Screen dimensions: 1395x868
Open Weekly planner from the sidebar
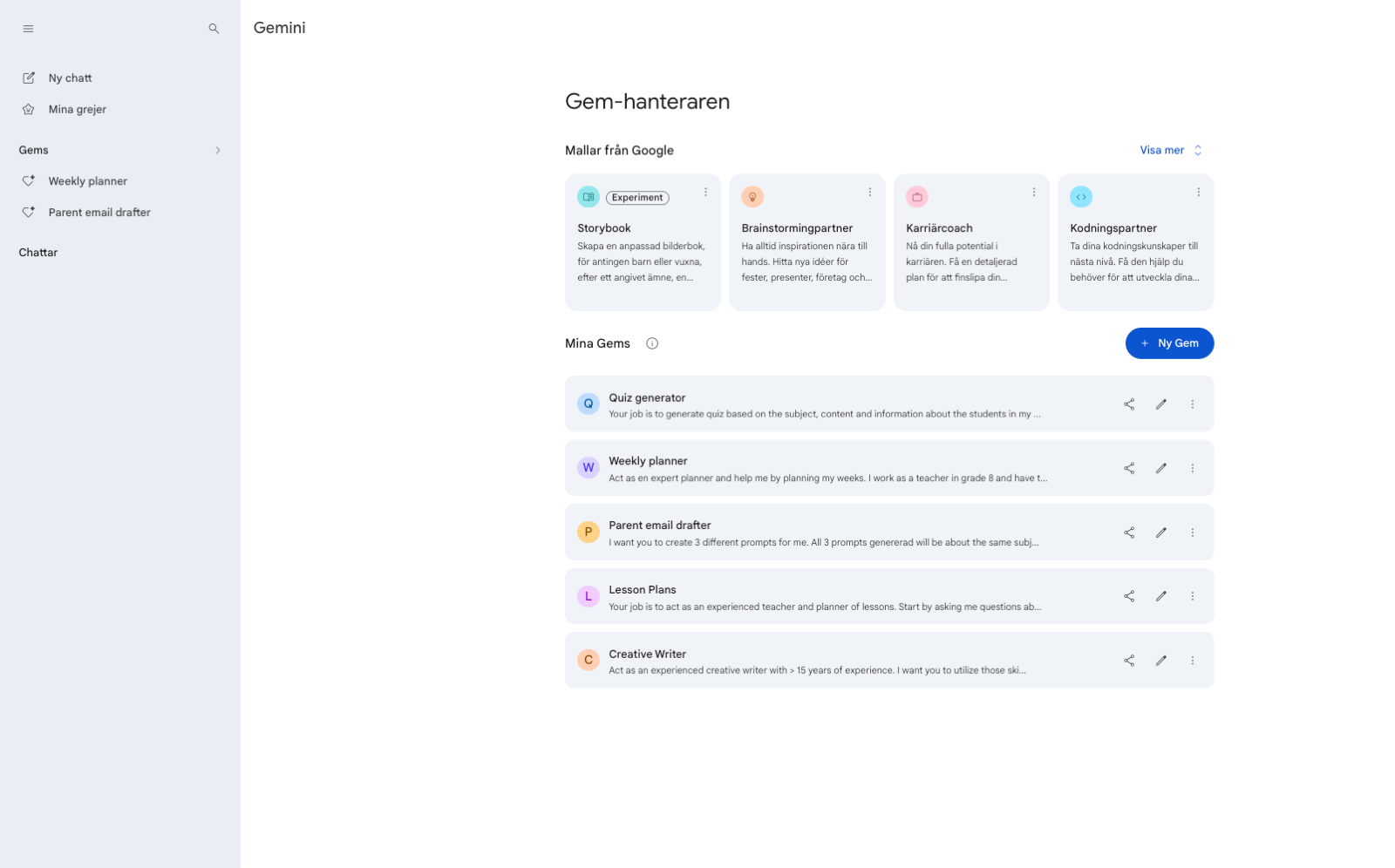pos(87,181)
